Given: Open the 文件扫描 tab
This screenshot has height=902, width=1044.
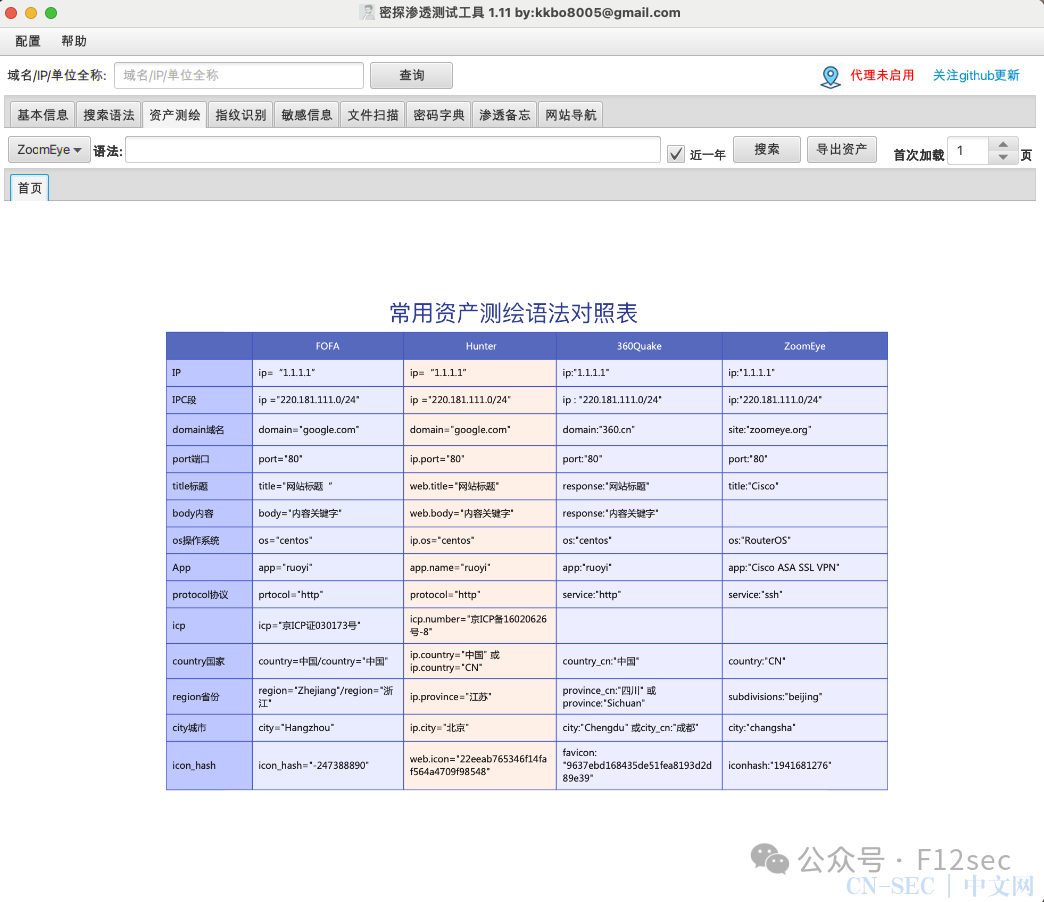Looking at the screenshot, I should pos(372,115).
